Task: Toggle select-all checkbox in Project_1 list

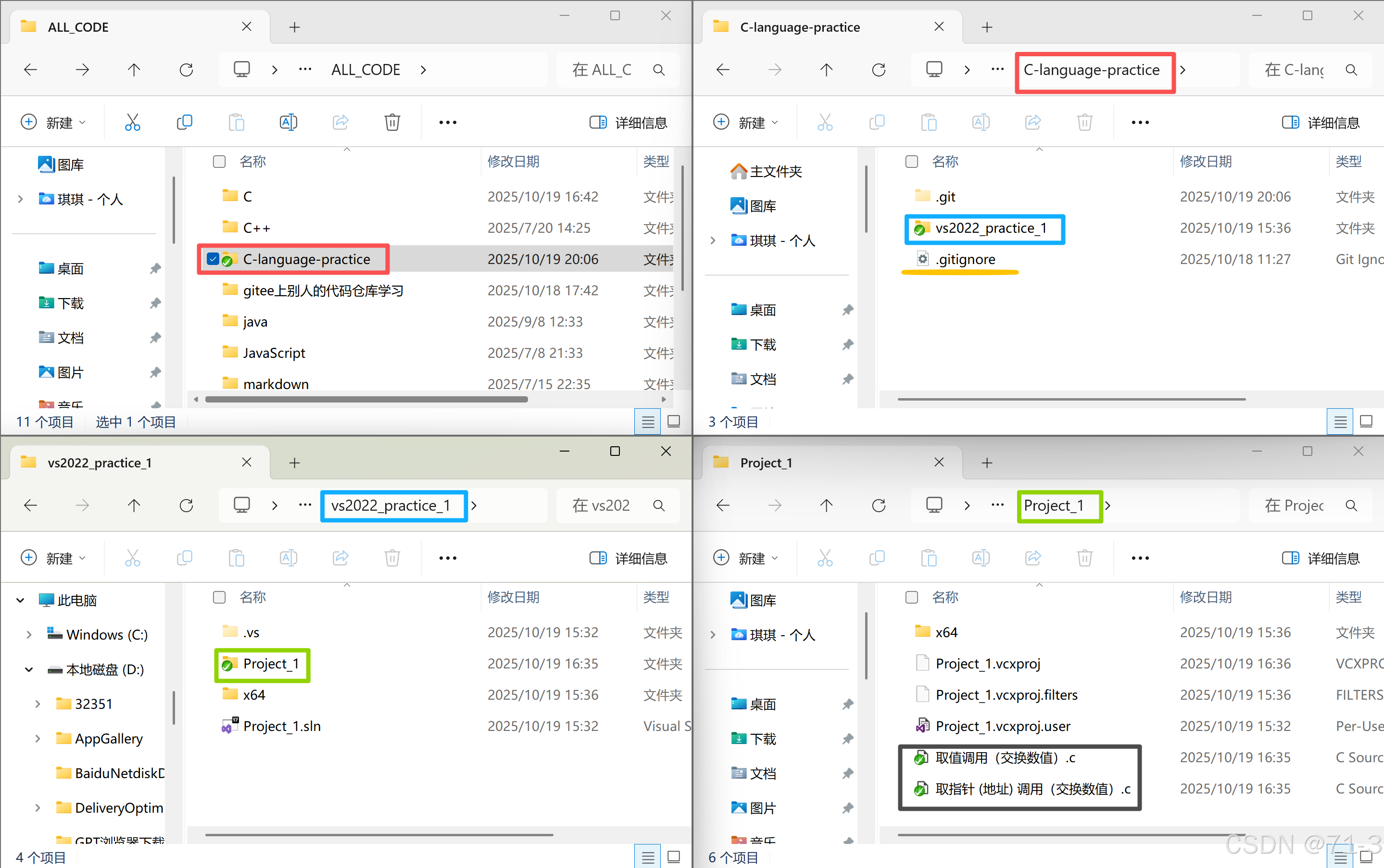Action: (x=912, y=598)
